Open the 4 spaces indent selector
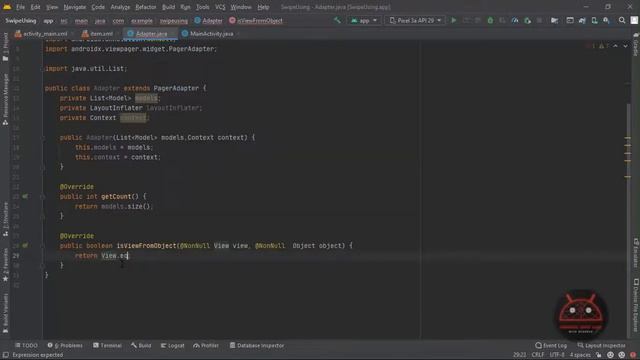The height and width of the screenshot is (360, 640). click(x=580, y=355)
